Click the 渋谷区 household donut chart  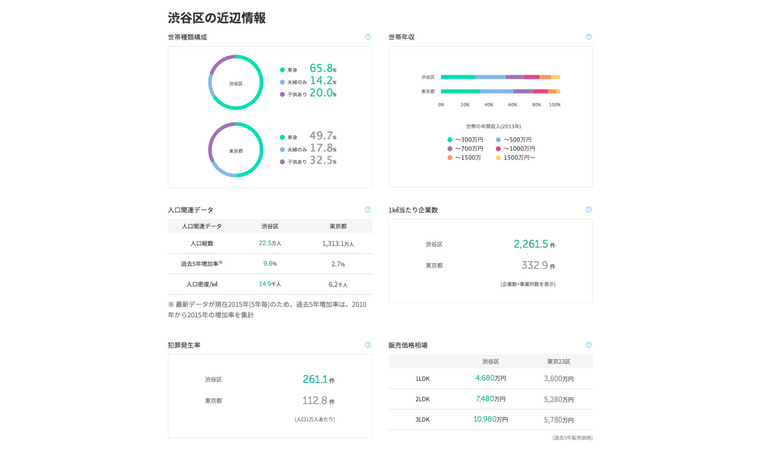point(236,83)
